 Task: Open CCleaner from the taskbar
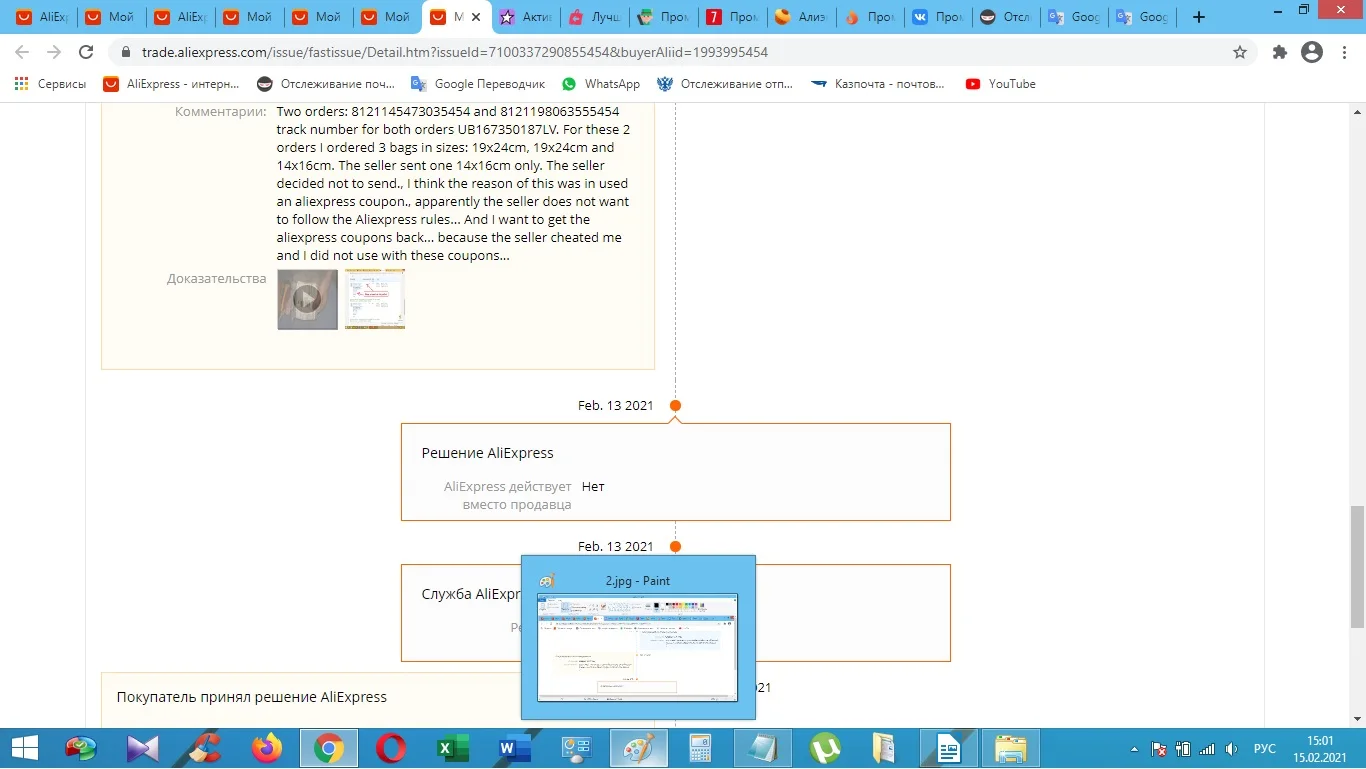(x=205, y=748)
